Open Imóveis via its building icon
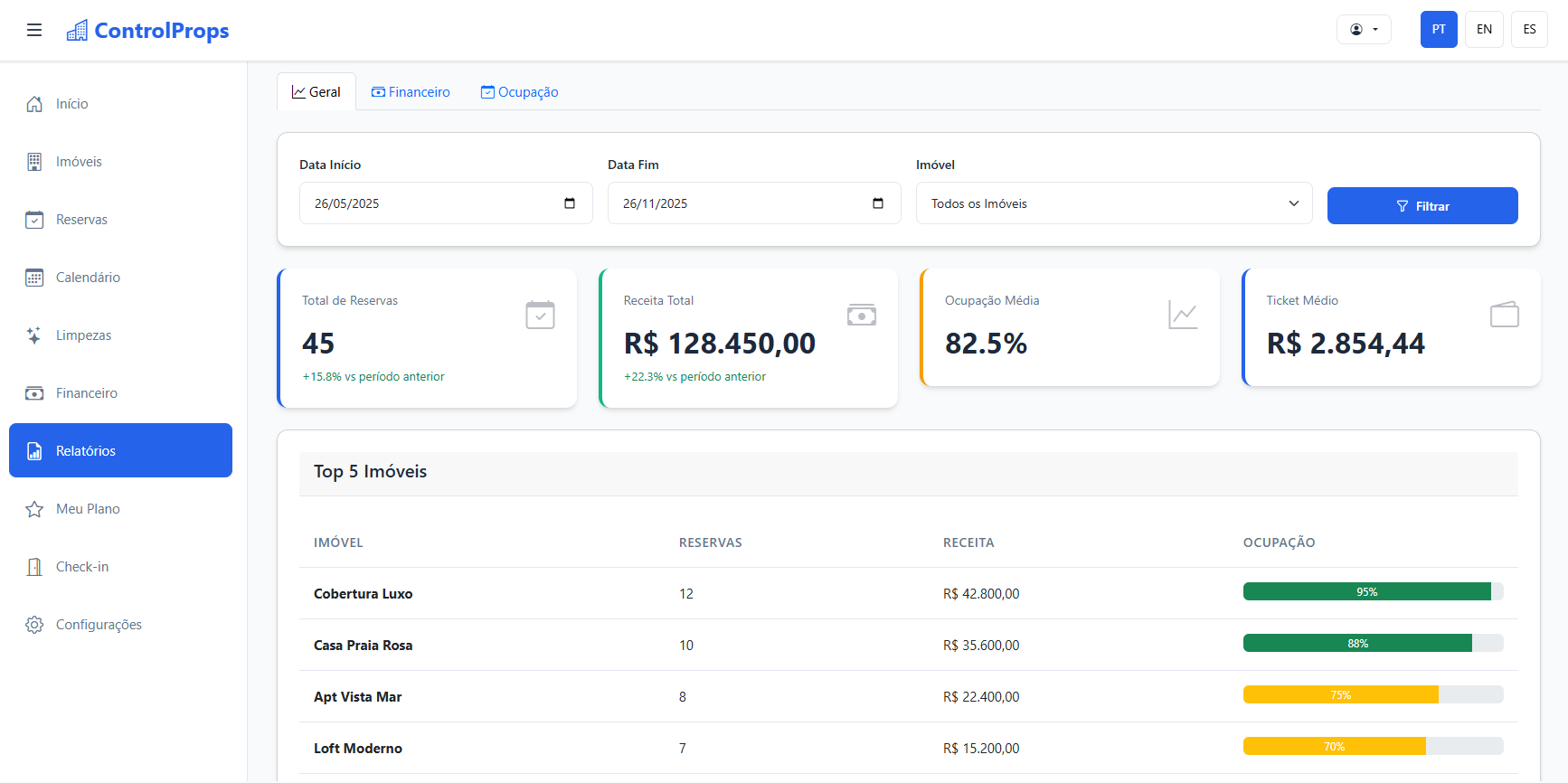The image size is (1568, 783). coord(34,162)
